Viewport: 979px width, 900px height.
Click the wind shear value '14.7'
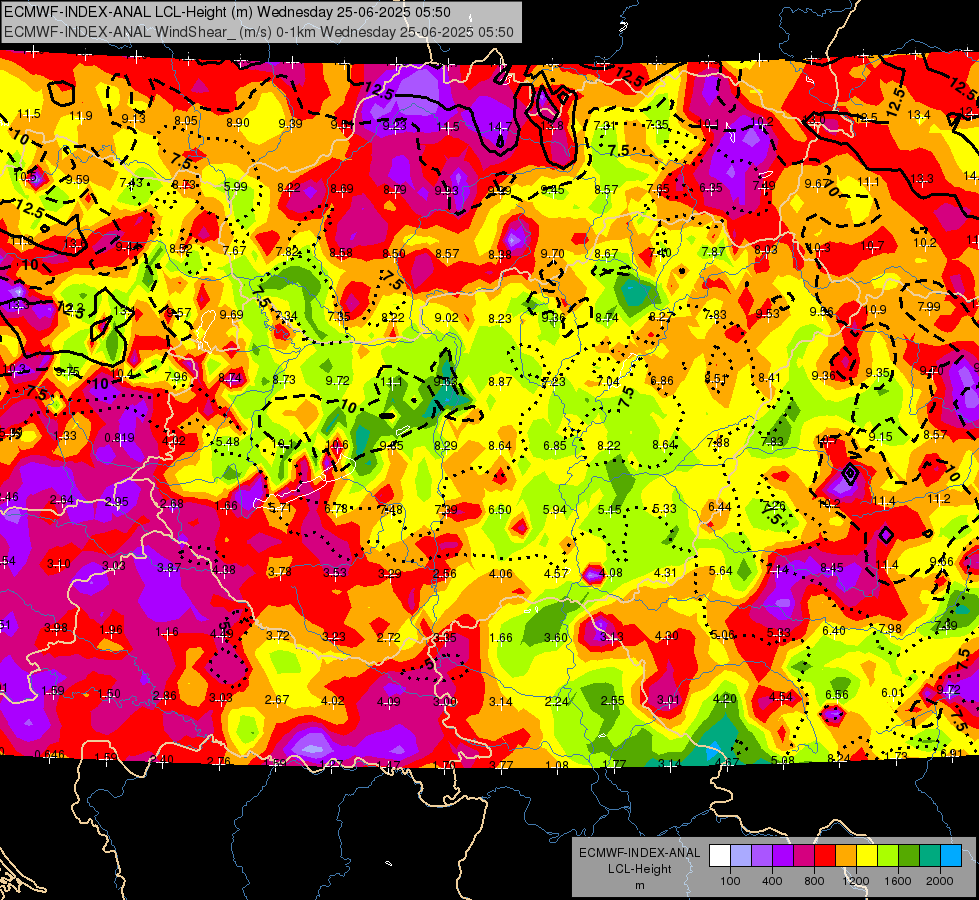pos(500,127)
